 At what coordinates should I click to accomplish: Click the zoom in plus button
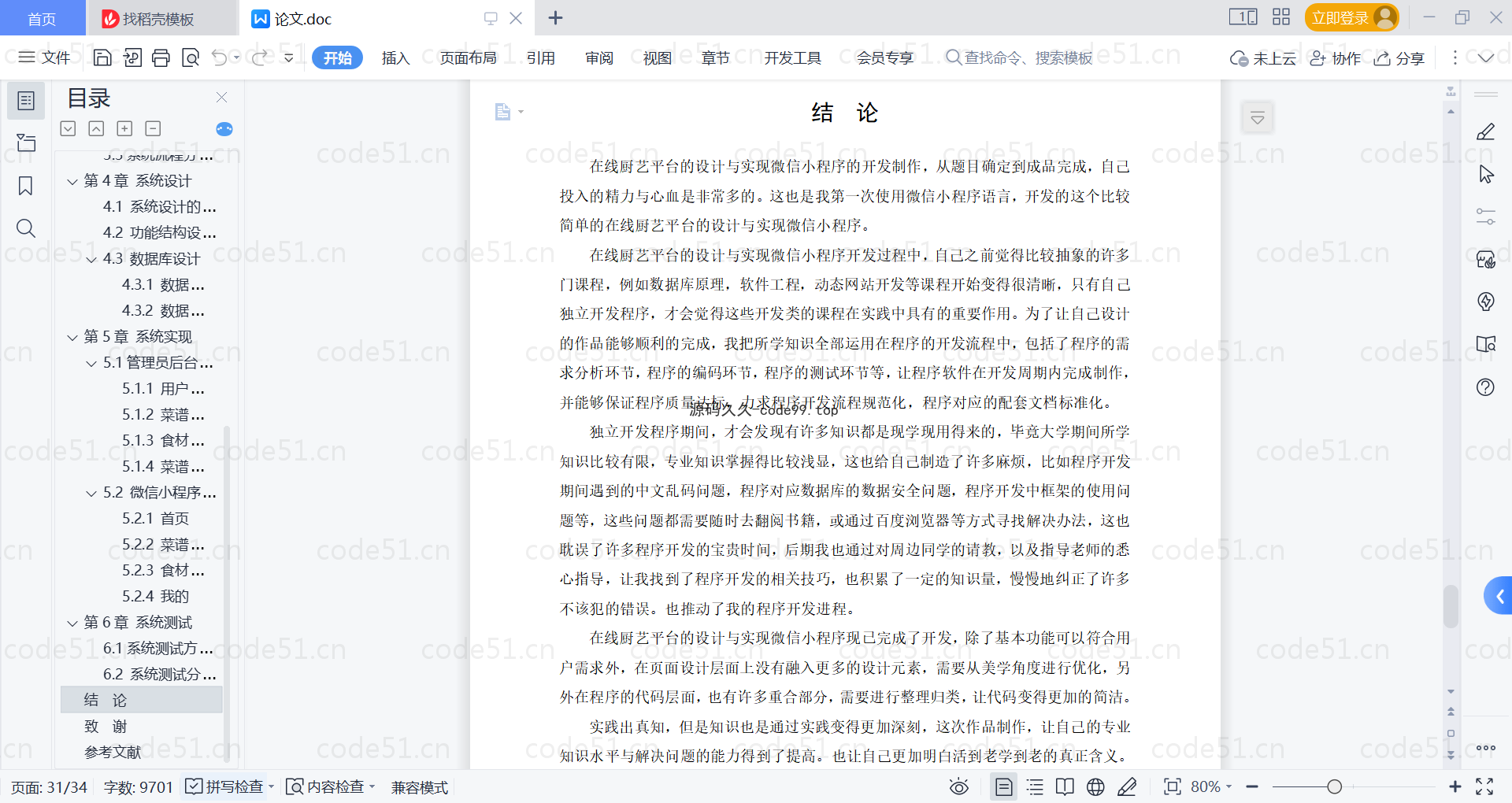coord(1455,786)
